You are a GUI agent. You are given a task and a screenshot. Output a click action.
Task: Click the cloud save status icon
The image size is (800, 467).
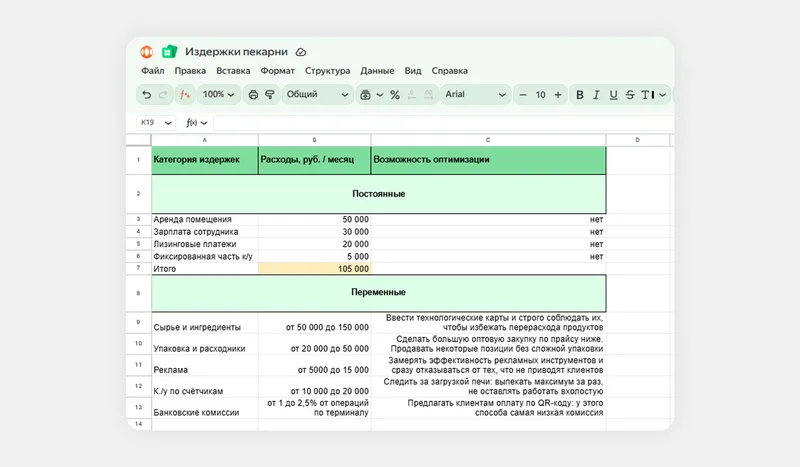(x=301, y=52)
